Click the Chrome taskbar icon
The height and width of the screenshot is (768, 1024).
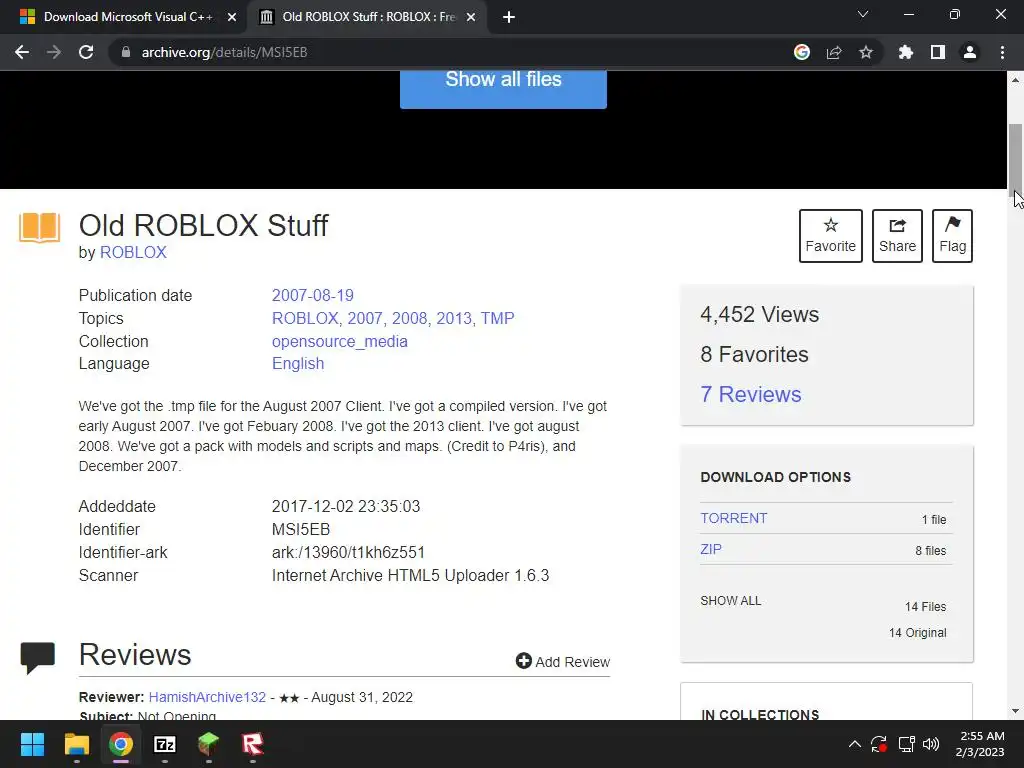(121, 744)
